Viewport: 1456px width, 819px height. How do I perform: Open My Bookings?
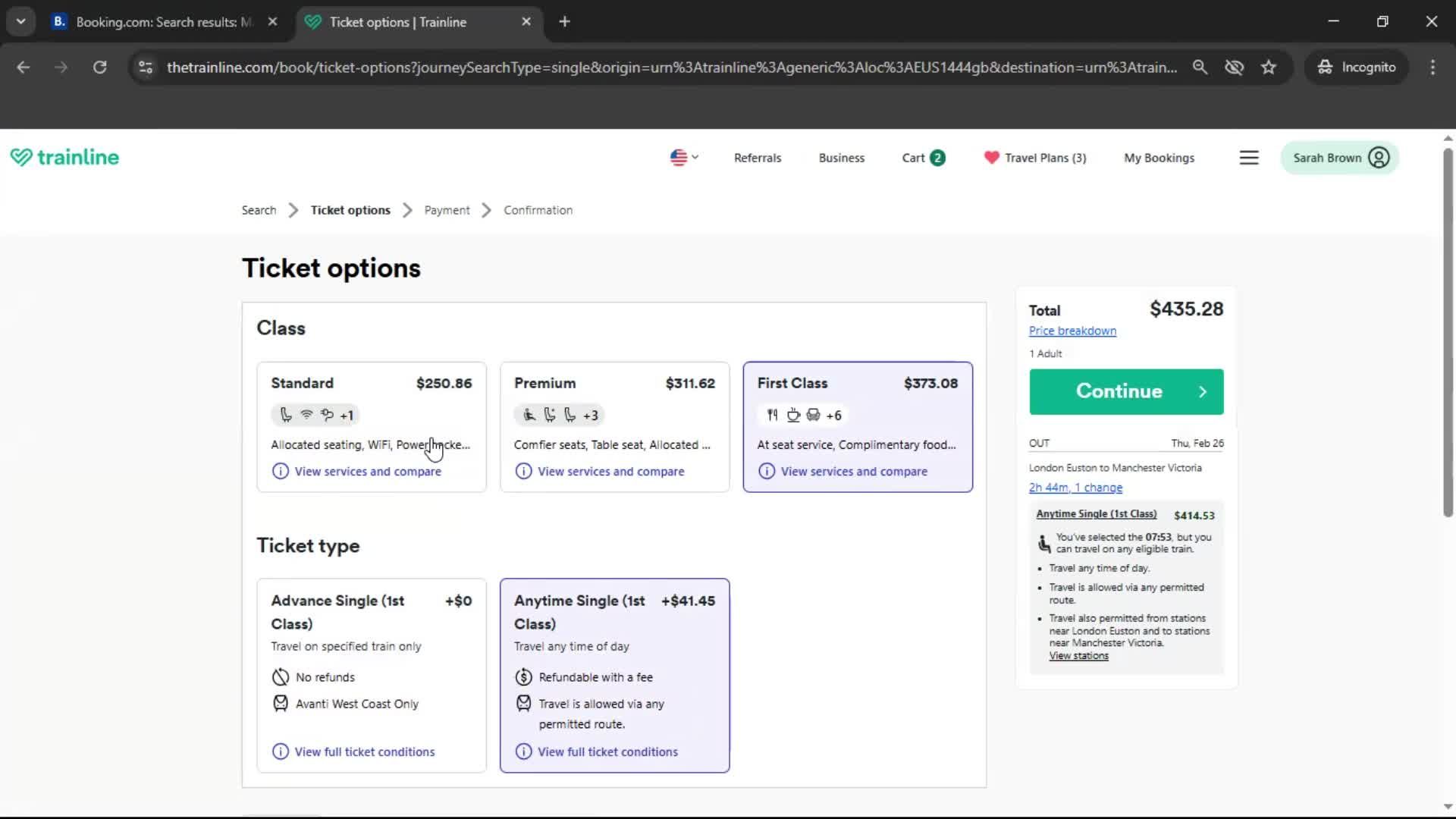1159,158
